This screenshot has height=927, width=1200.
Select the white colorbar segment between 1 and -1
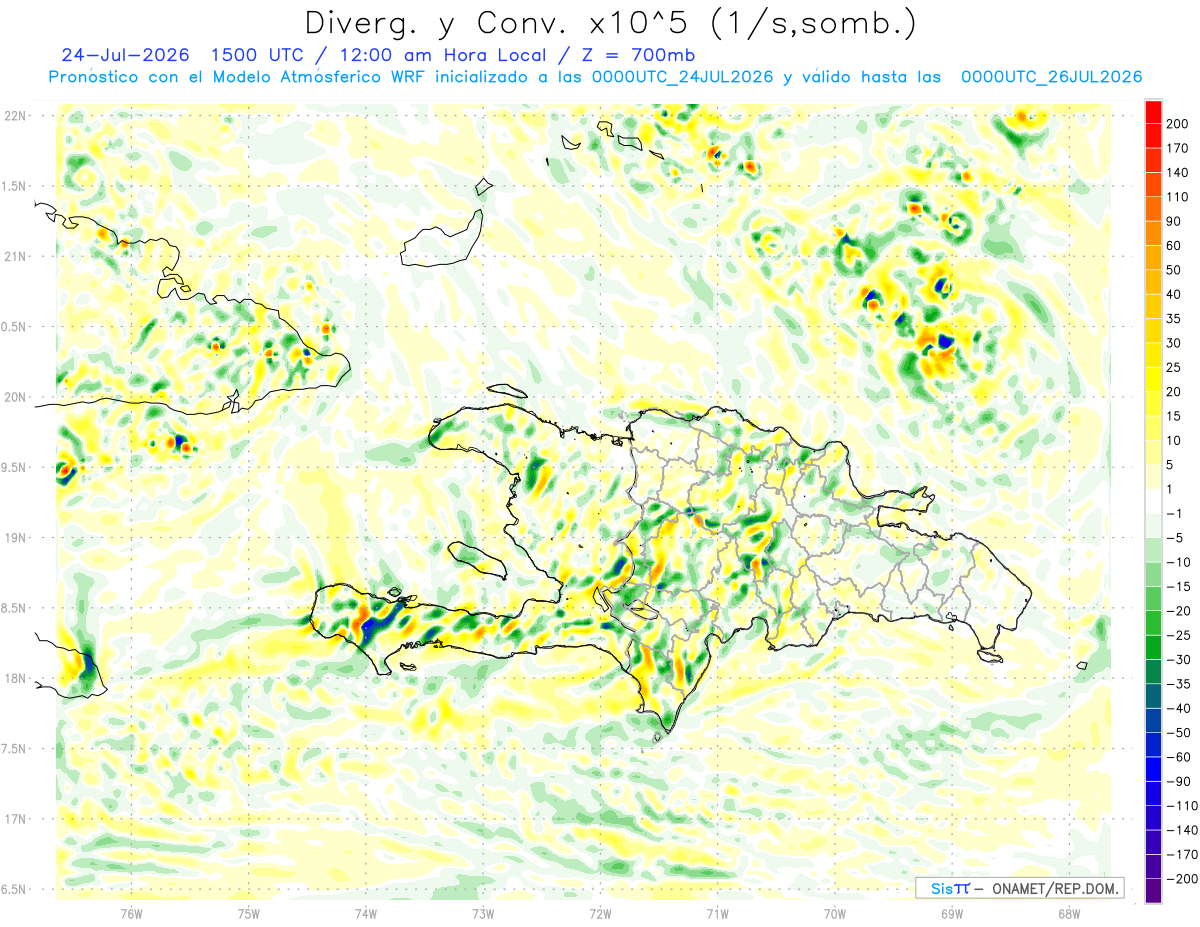1153,501
